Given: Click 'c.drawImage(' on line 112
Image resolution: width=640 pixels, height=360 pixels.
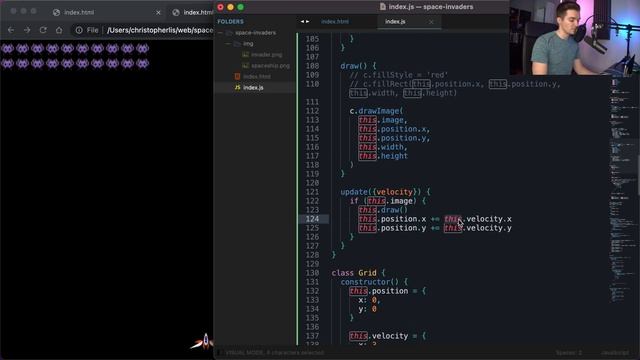Looking at the screenshot, I should (x=376, y=111).
